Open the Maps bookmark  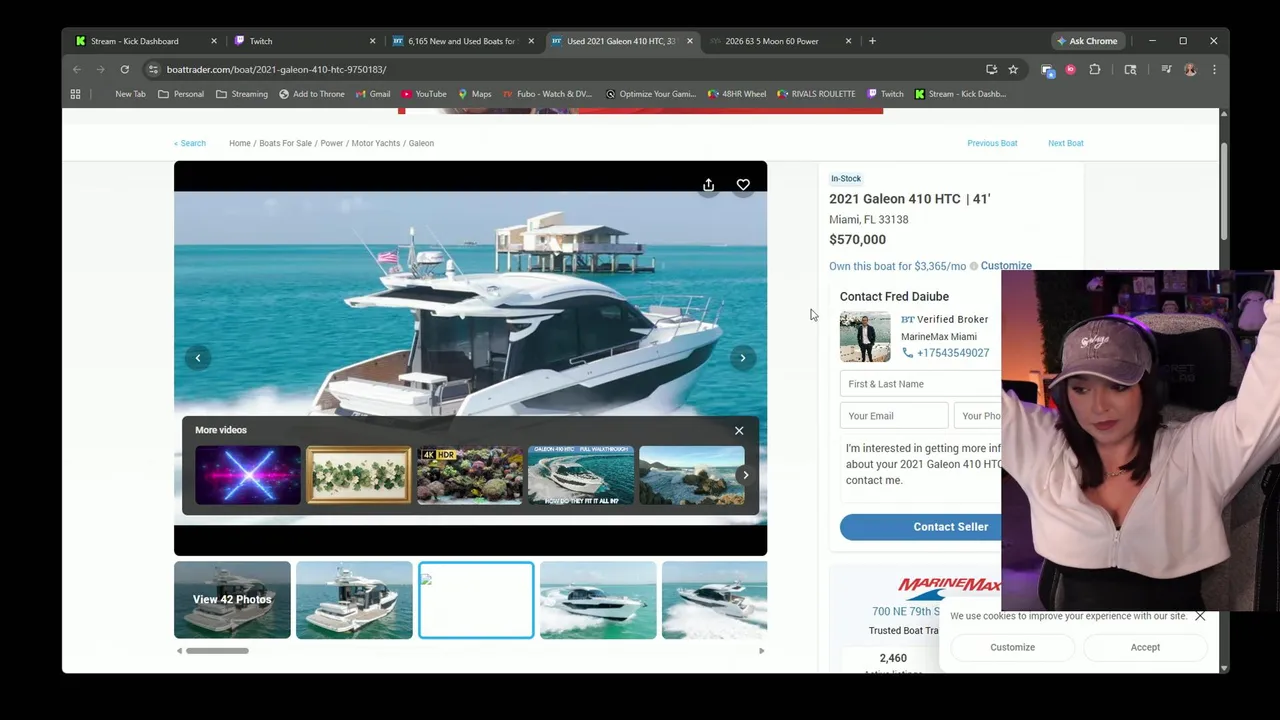[x=474, y=94]
